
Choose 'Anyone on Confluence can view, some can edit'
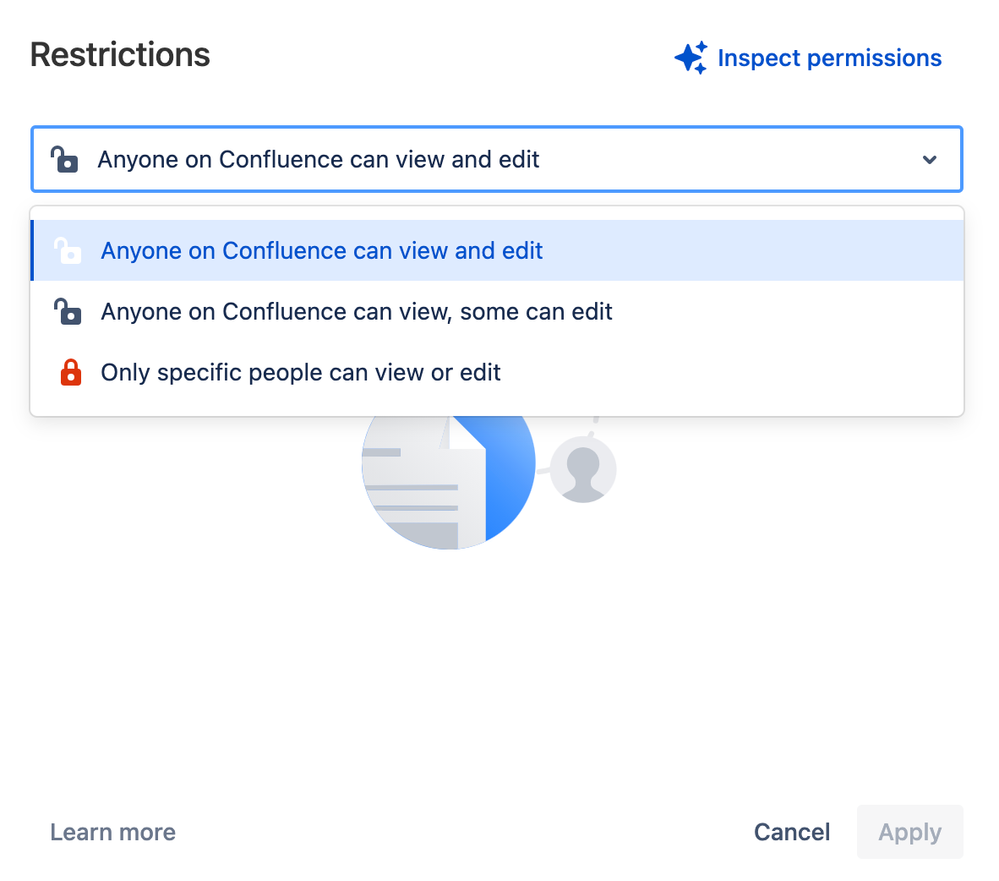(x=497, y=312)
